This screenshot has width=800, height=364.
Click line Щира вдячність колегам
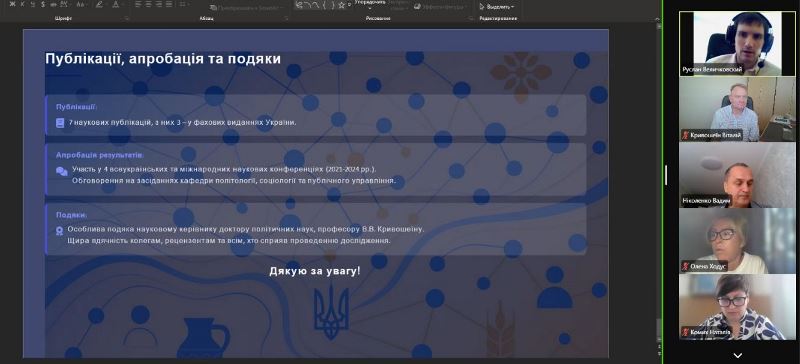point(229,240)
